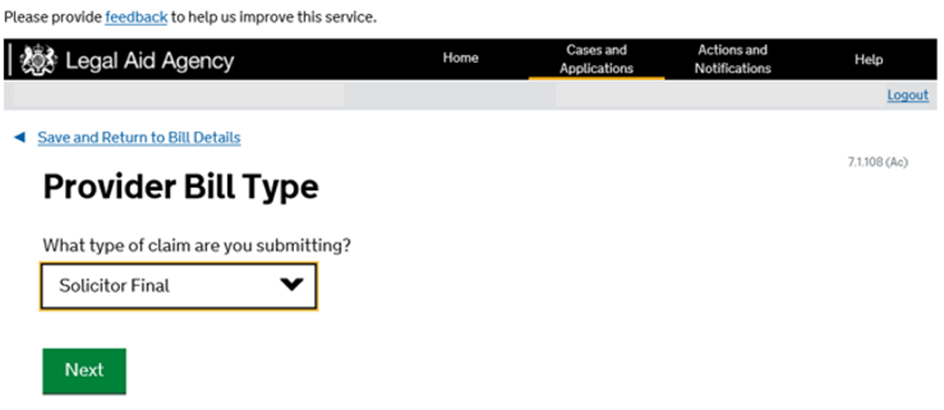Click the Legal Aid Agency header title
The width and height of the screenshot is (944, 410).
point(149,60)
